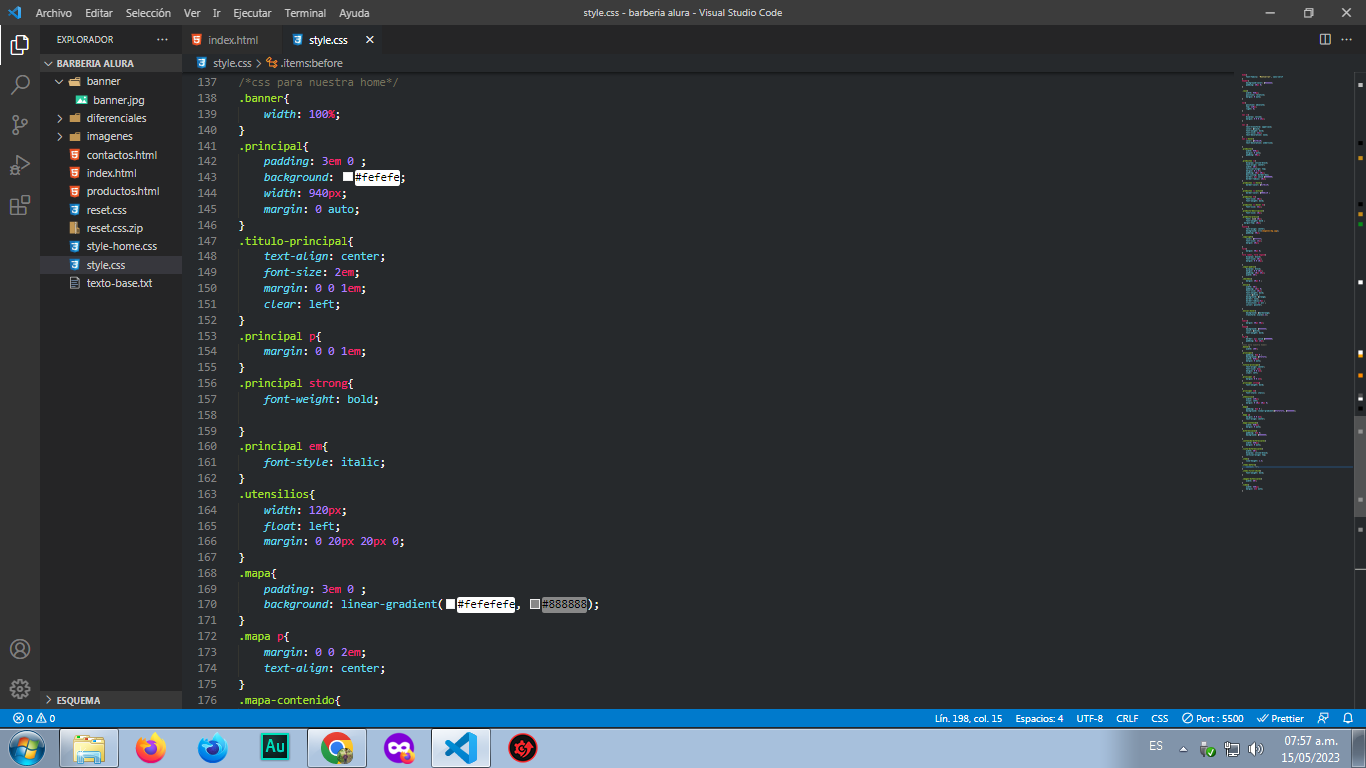This screenshot has height=768, width=1366.
Task: Switch to the index.html tab
Action: (x=232, y=40)
